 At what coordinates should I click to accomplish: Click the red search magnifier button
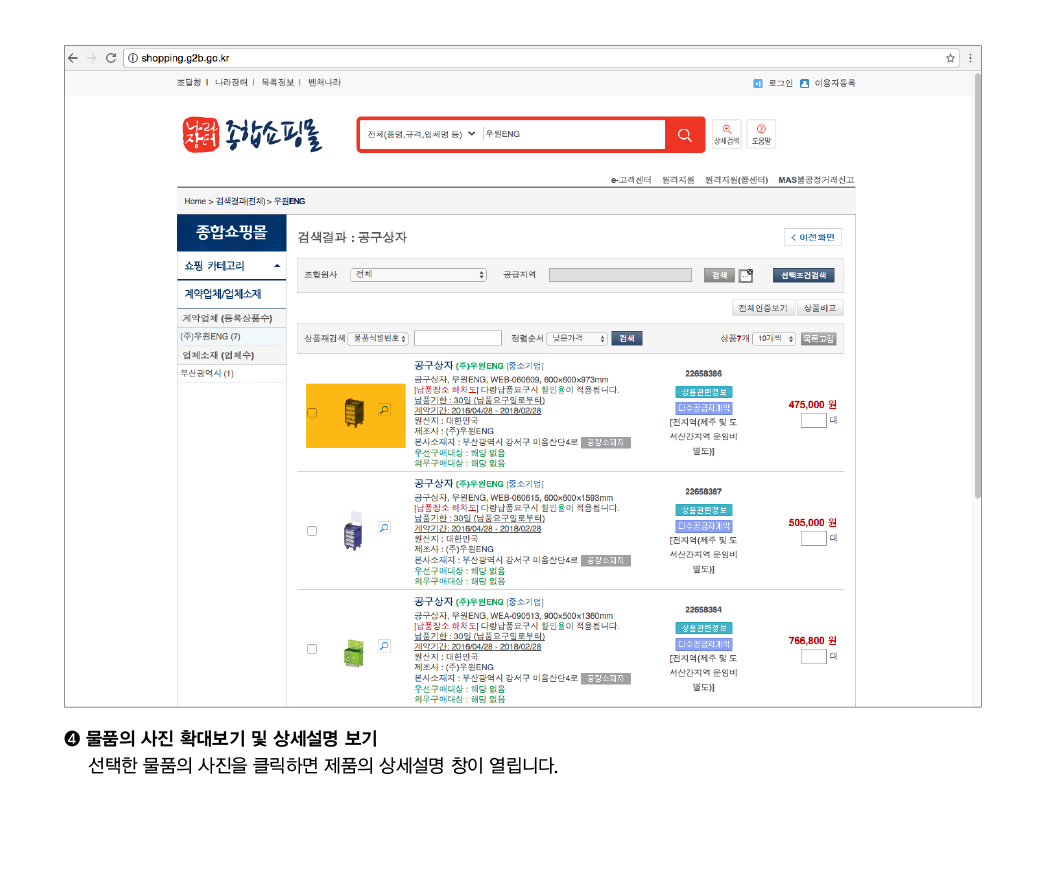pyautogui.click(x=684, y=135)
